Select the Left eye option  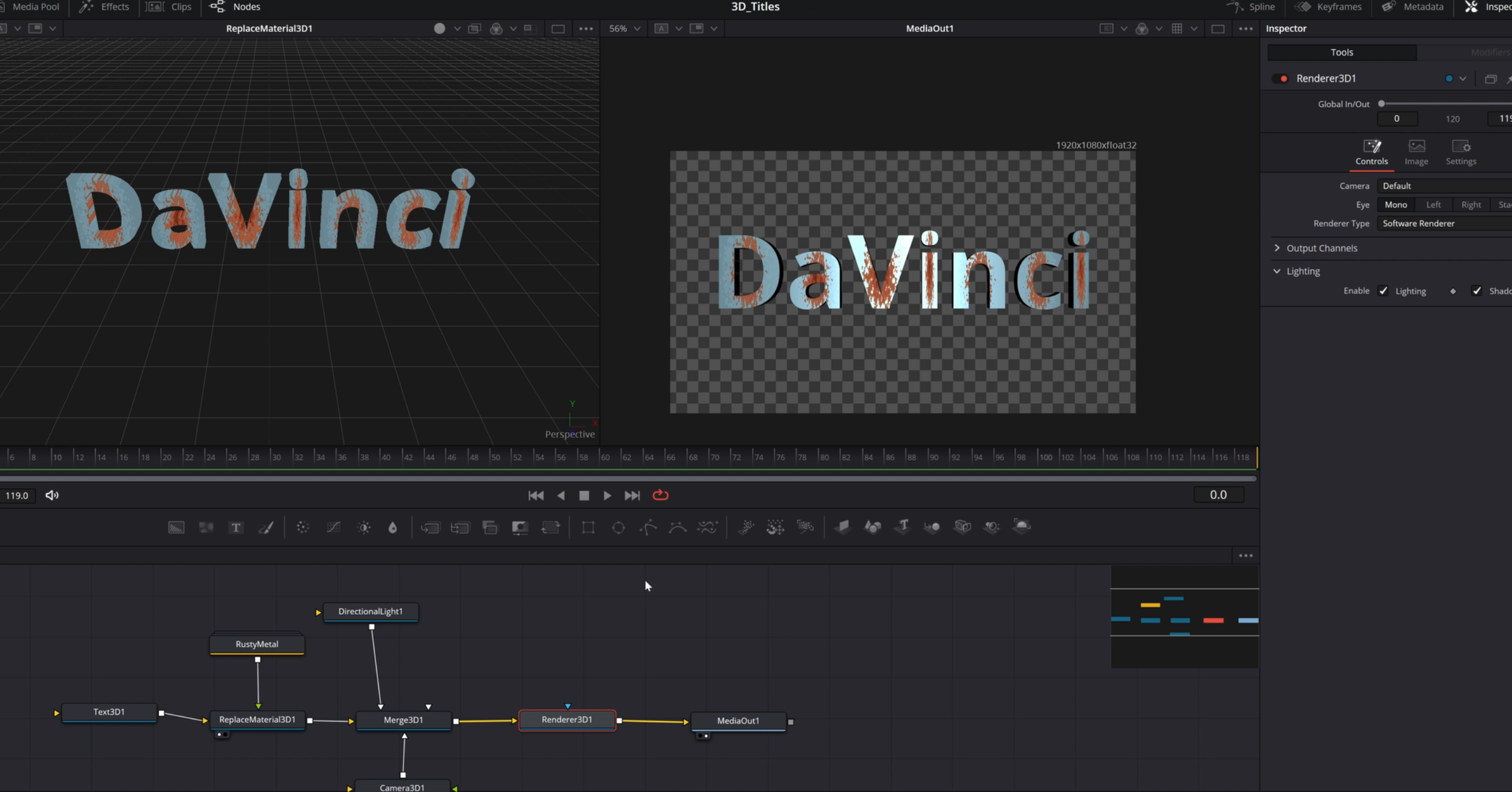point(1433,205)
